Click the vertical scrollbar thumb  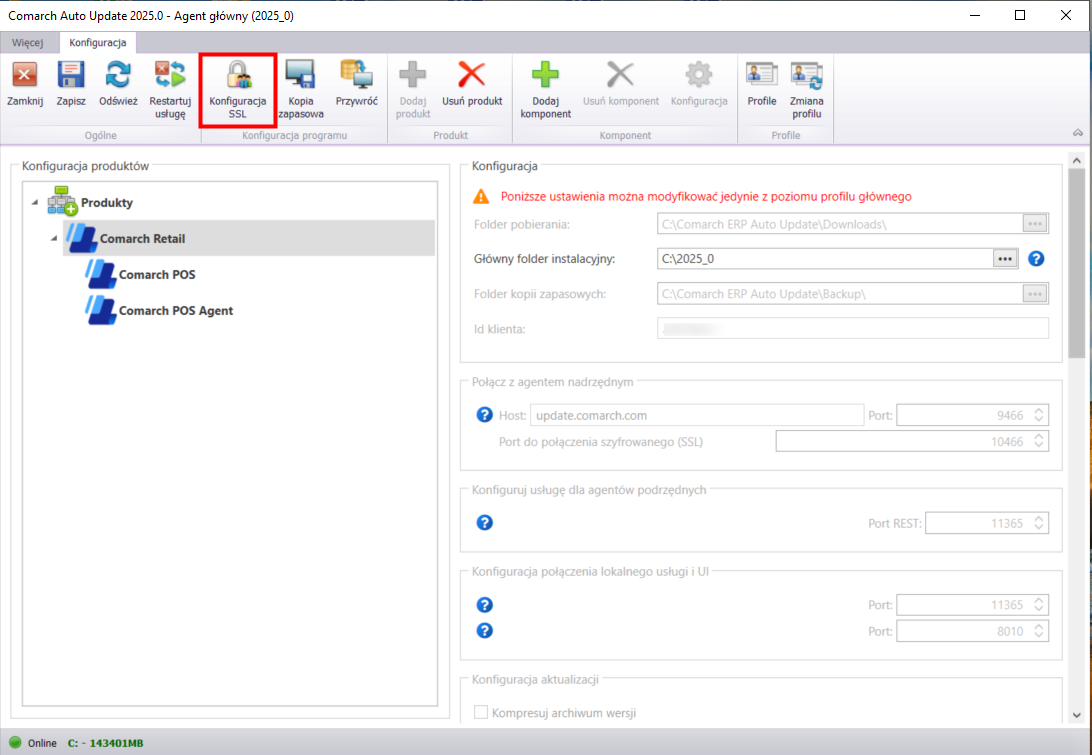click(1077, 263)
